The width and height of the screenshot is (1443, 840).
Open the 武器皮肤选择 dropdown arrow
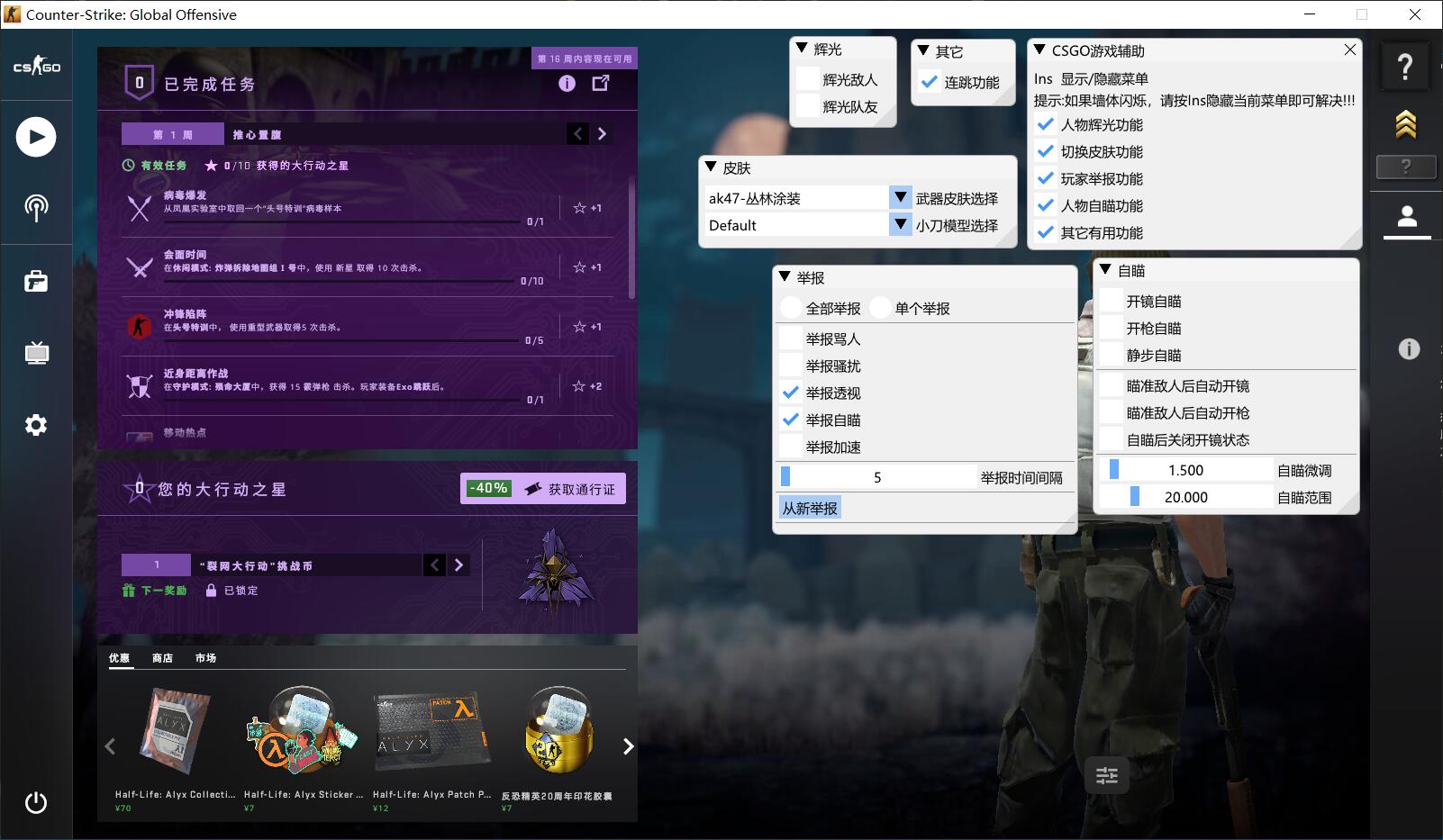tap(901, 197)
